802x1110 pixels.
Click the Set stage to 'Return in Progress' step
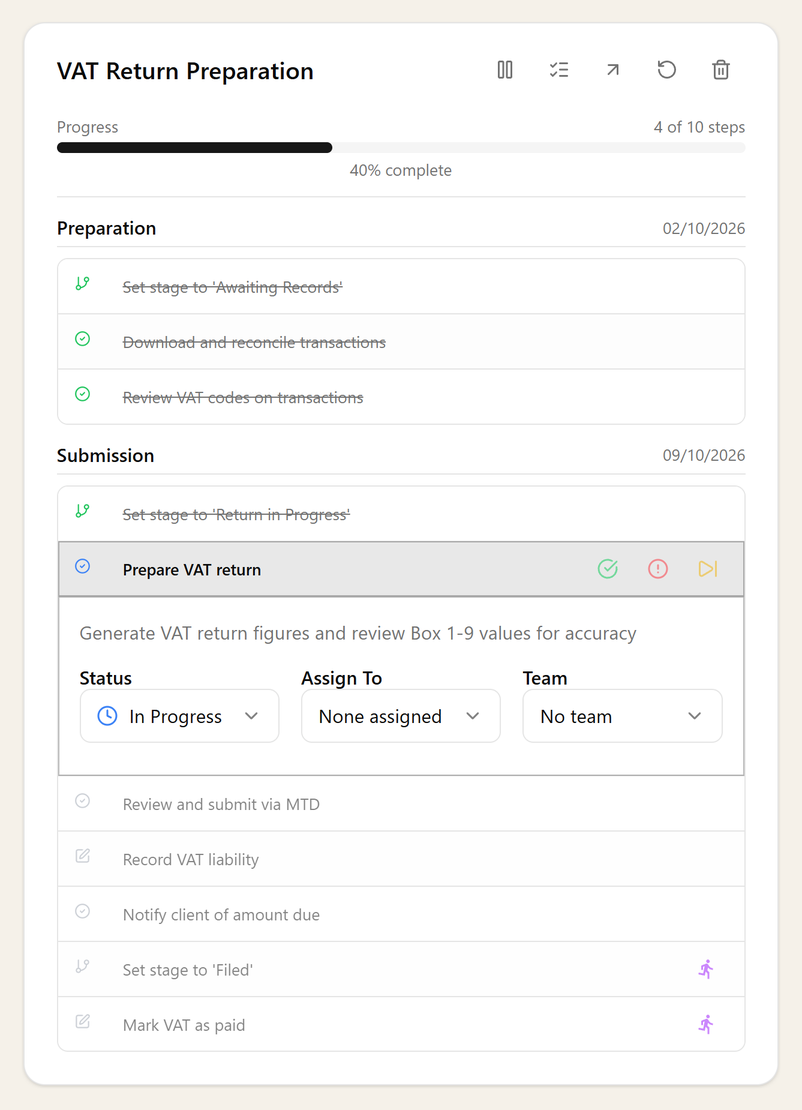401,514
